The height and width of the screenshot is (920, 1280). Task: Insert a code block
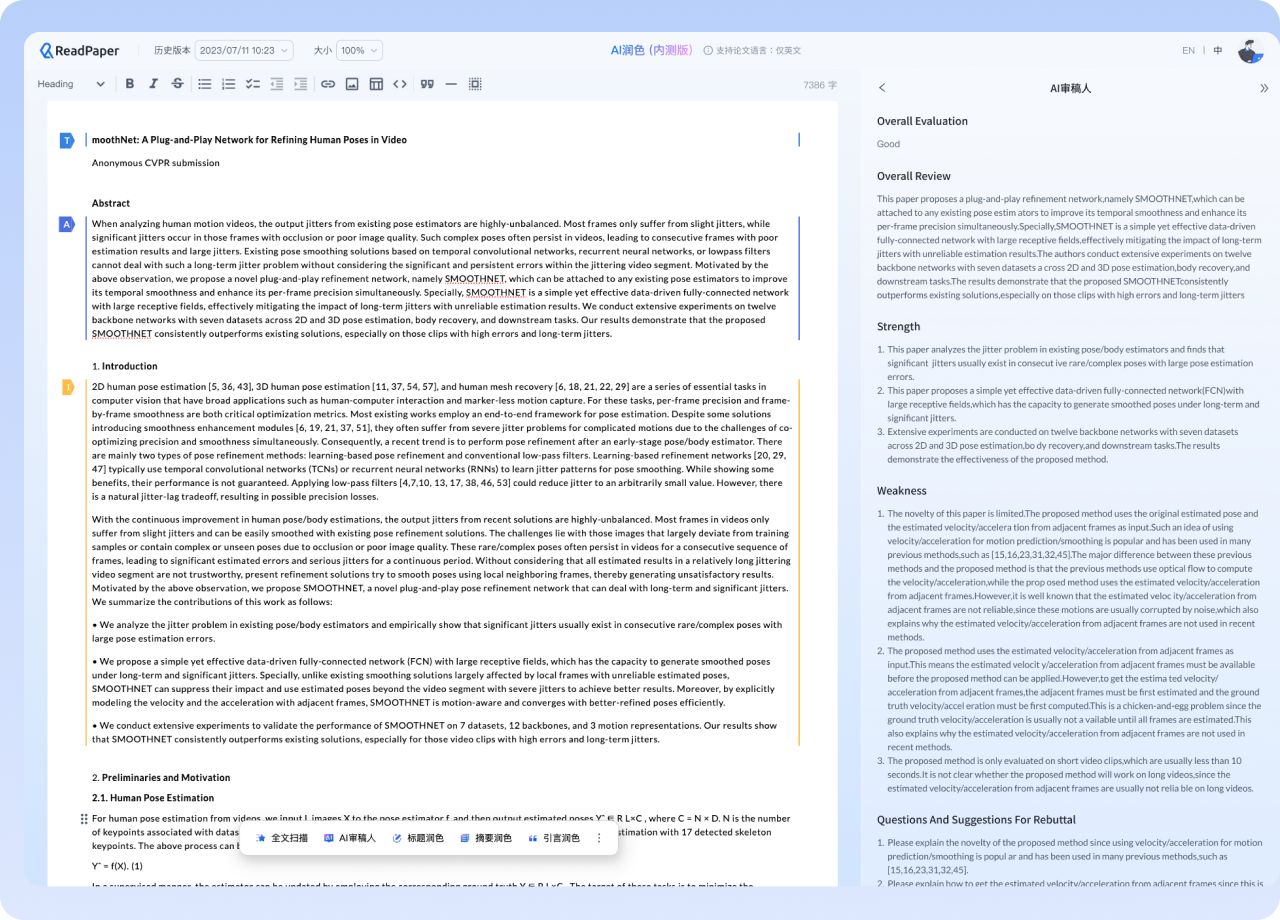pos(400,84)
